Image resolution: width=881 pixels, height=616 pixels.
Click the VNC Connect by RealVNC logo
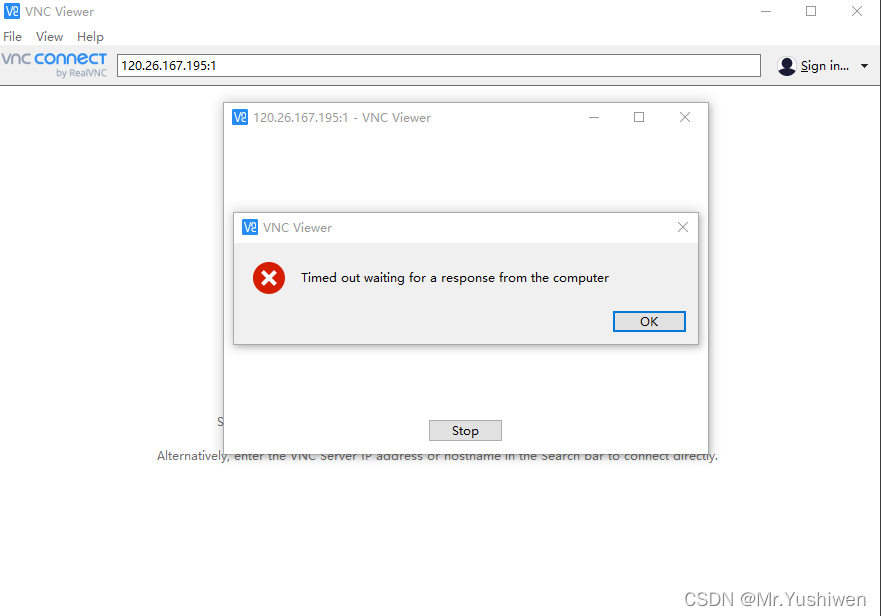tap(54, 65)
